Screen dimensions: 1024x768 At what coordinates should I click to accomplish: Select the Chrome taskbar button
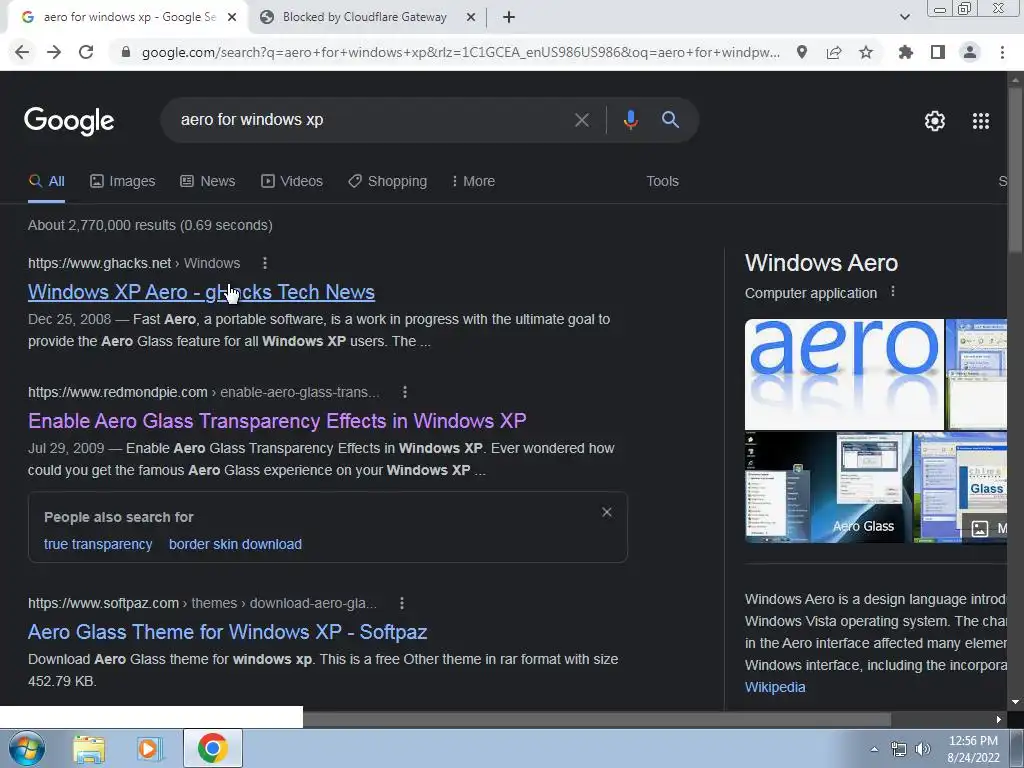point(212,748)
